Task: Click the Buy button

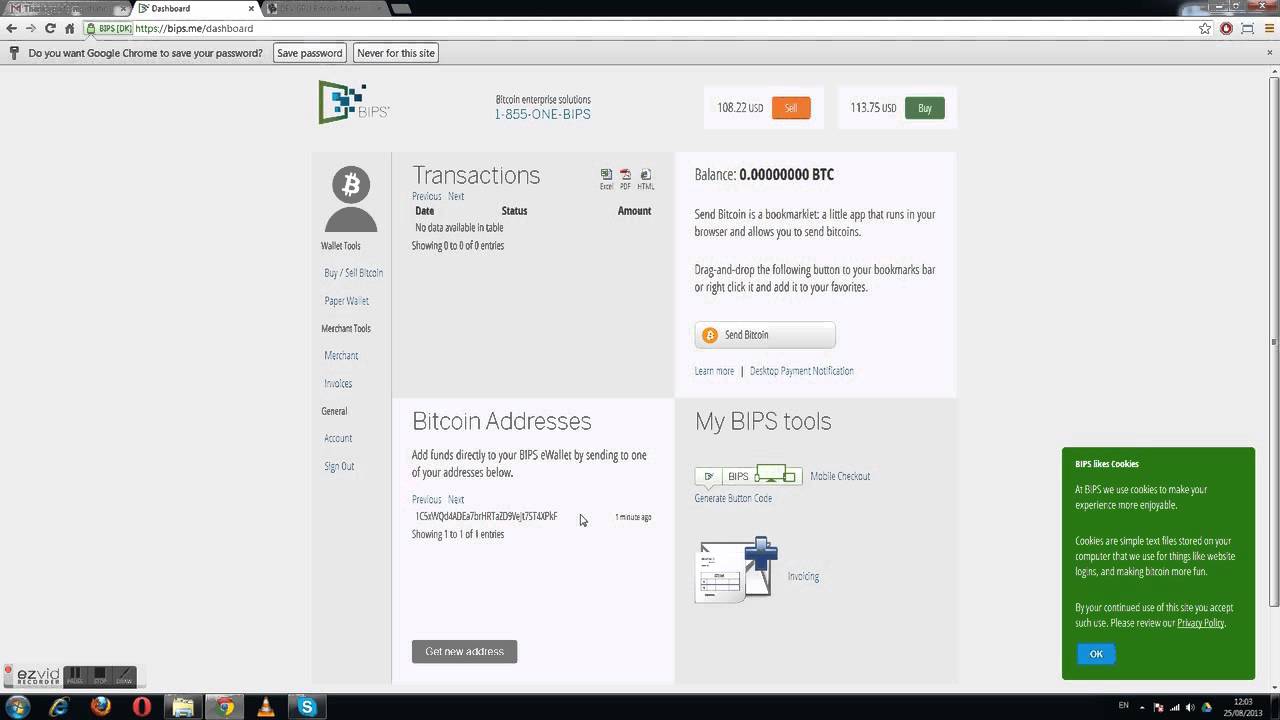Action: [x=924, y=108]
